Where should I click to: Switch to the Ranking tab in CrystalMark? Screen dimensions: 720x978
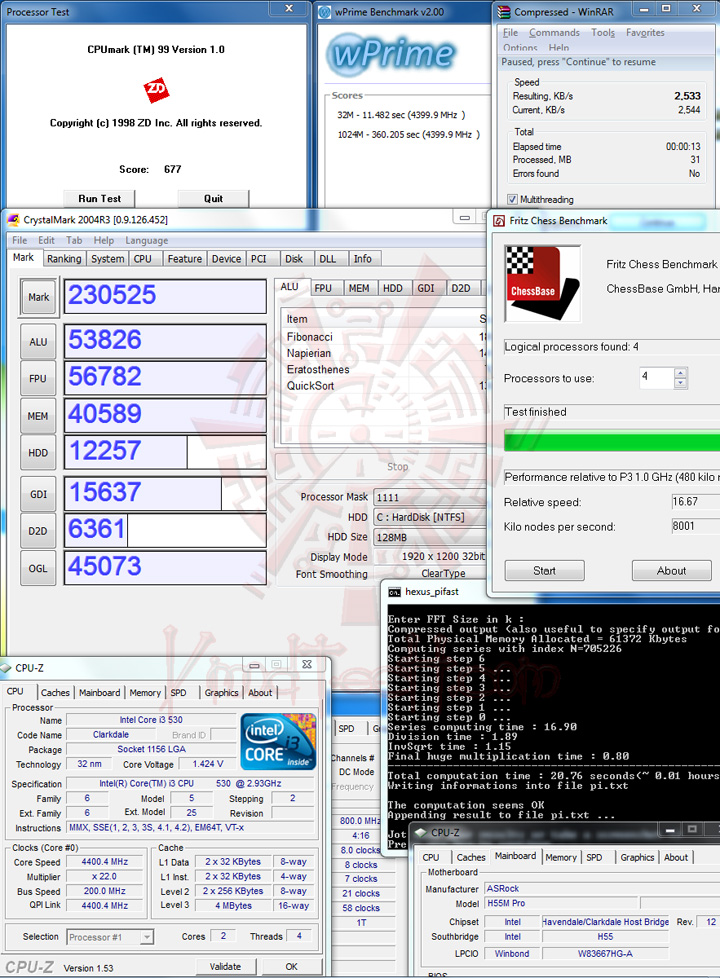(64, 259)
